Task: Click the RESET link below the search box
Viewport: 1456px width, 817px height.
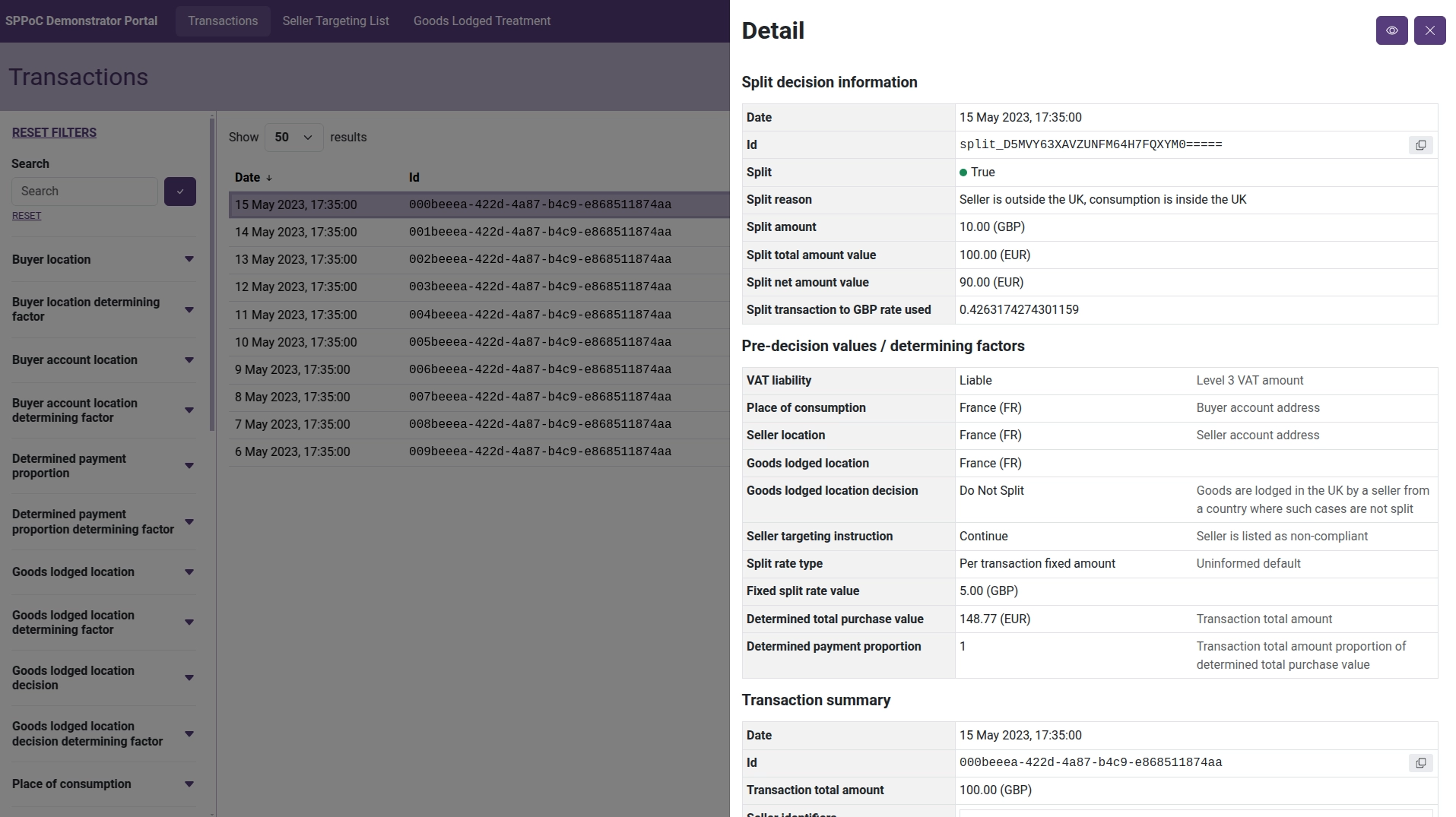Action: tap(27, 215)
